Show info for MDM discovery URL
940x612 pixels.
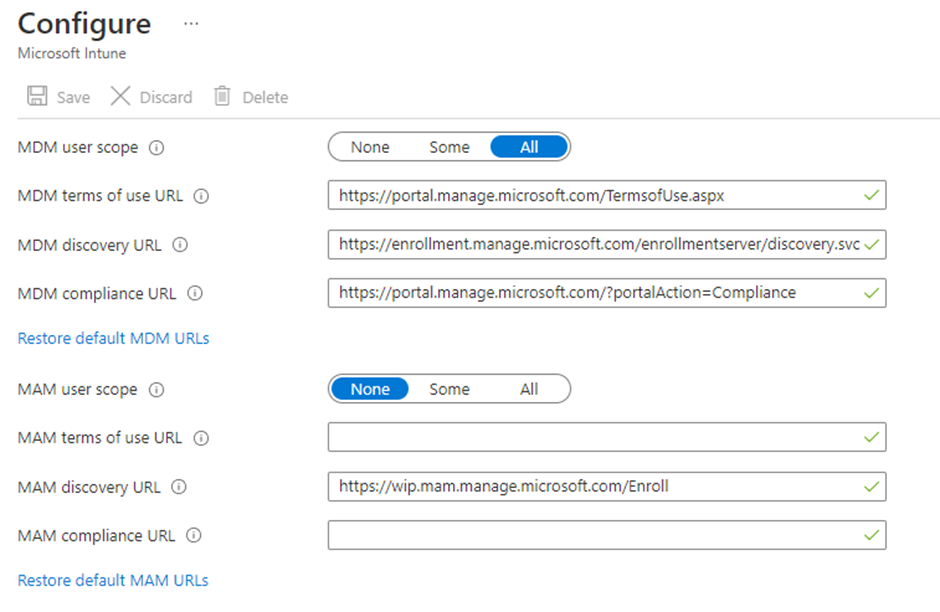pyautogui.click(x=180, y=245)
